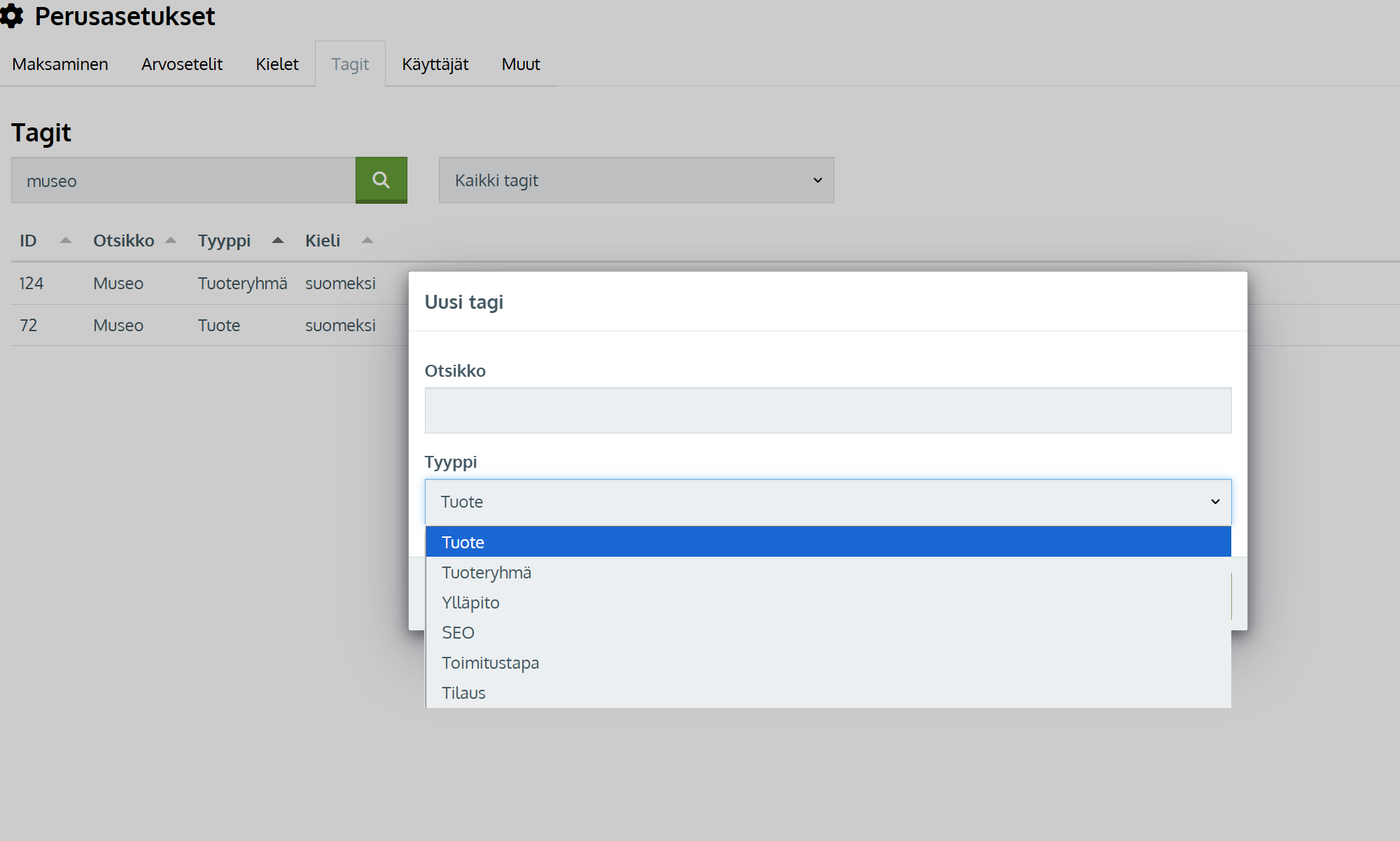Sort table by Tyyppi column arrow
This screenshot has width=1400, height=841.
[278, 240]
